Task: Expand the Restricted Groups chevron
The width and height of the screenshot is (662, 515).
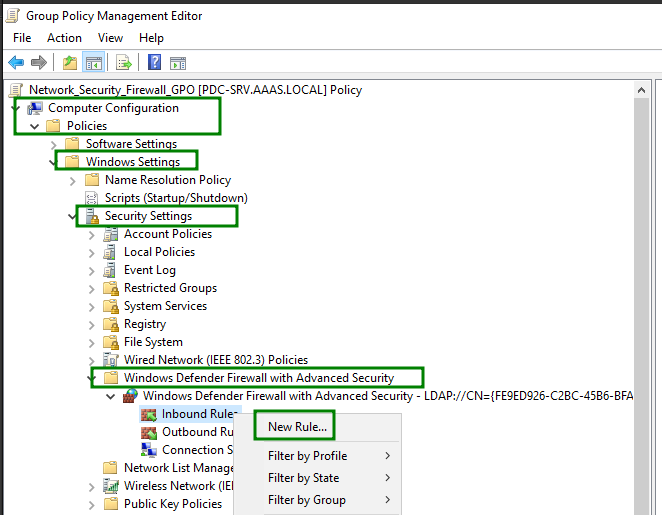Action: 92,289
